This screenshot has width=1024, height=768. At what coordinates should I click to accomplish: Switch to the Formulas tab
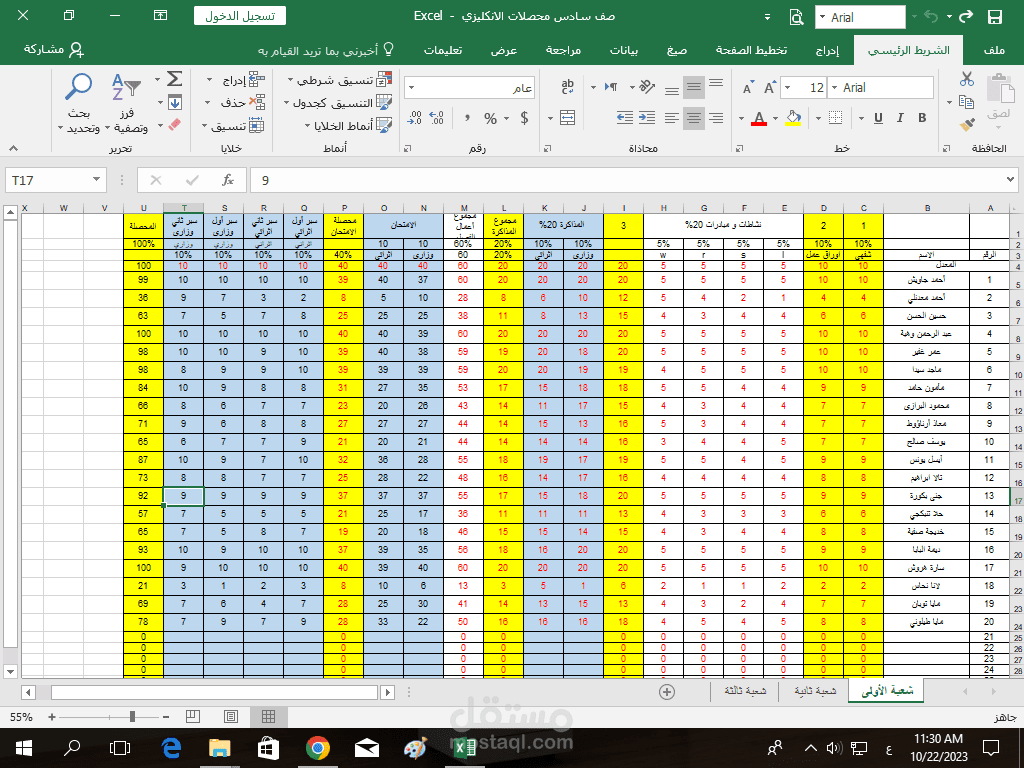[677, 50]
